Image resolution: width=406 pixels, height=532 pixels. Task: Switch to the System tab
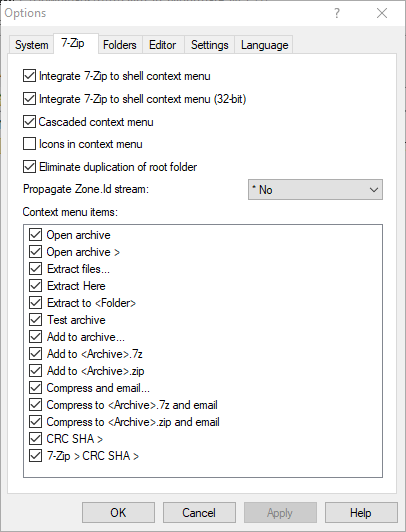(x=31, y=45)
